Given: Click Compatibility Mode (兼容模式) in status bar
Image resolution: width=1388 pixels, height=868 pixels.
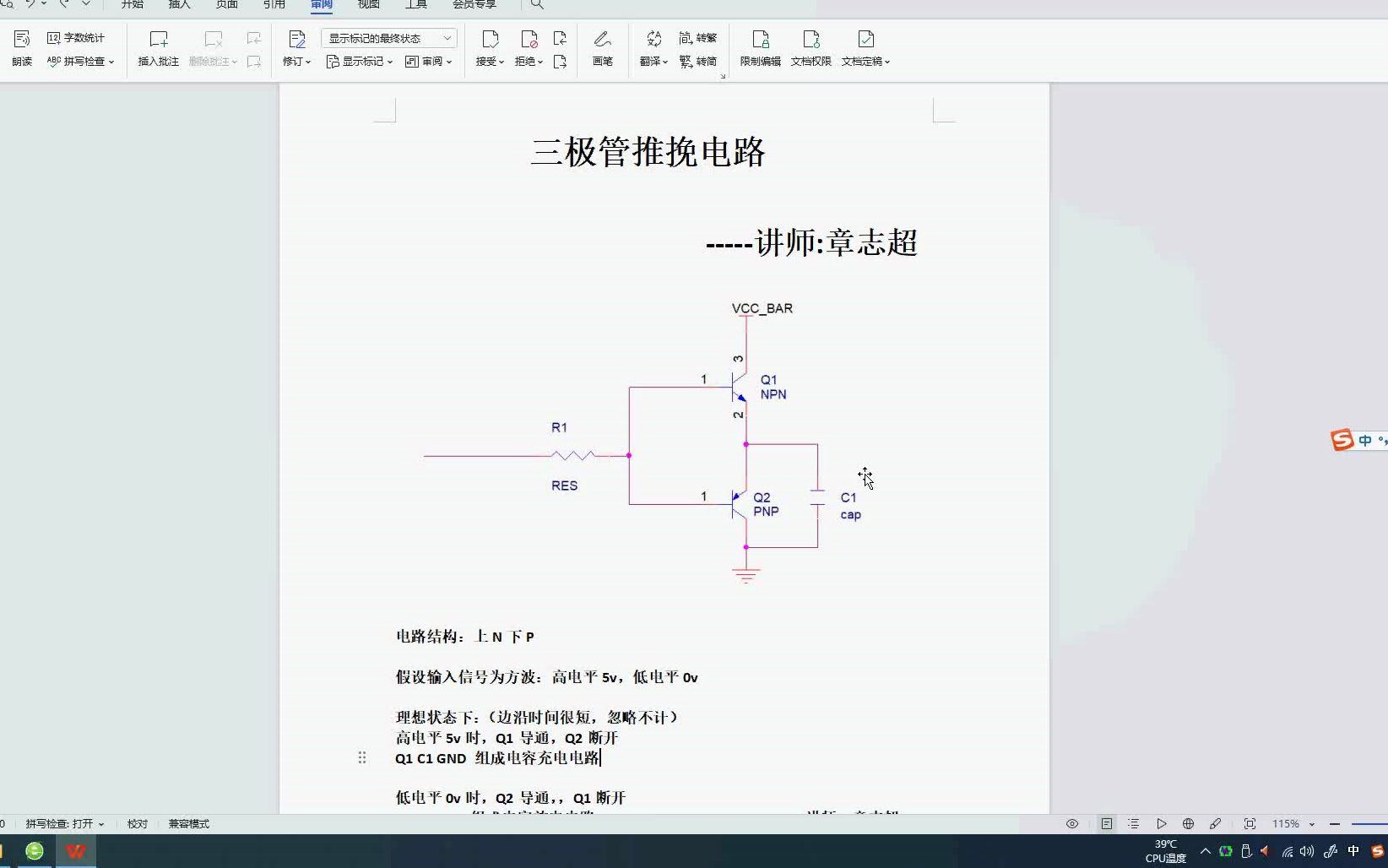Looking at the screenshot, I should 188,824.
